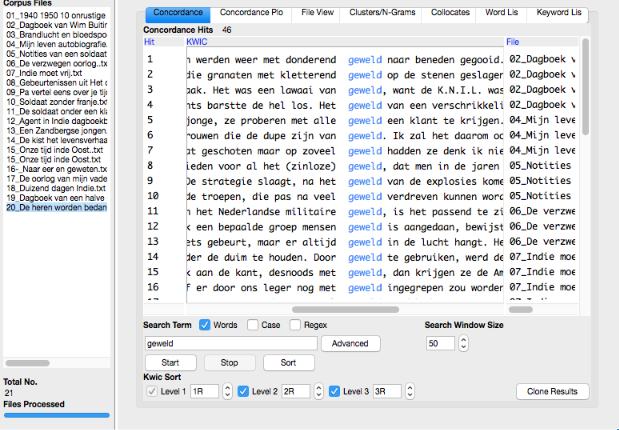Image resolution: width=619 pixels, height=430 pixels.
Task: Click the Level 3 sort value field 3R
Action: point(387,391)
